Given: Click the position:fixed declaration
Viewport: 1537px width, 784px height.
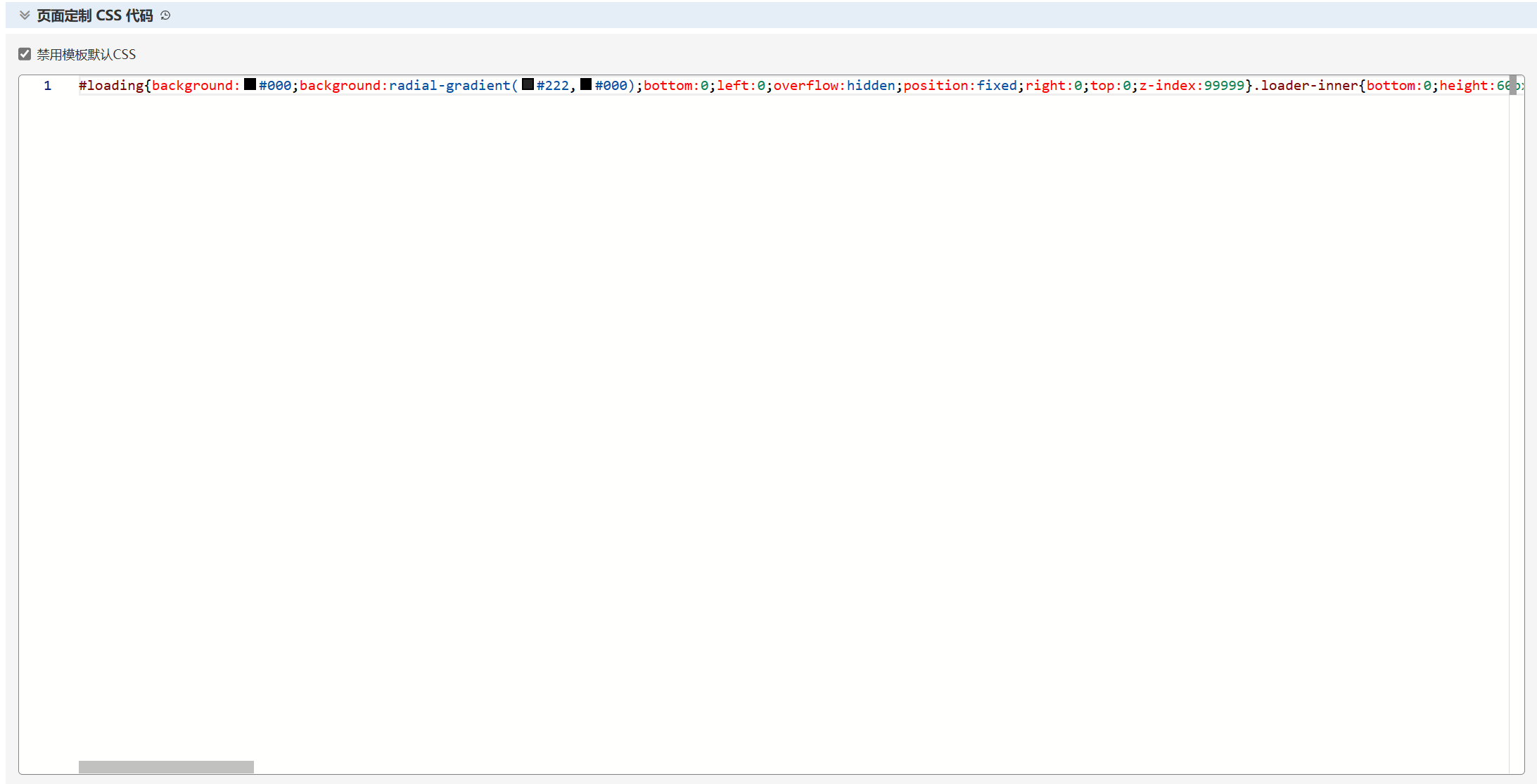Looking at the screenshot, I should 959,86.
